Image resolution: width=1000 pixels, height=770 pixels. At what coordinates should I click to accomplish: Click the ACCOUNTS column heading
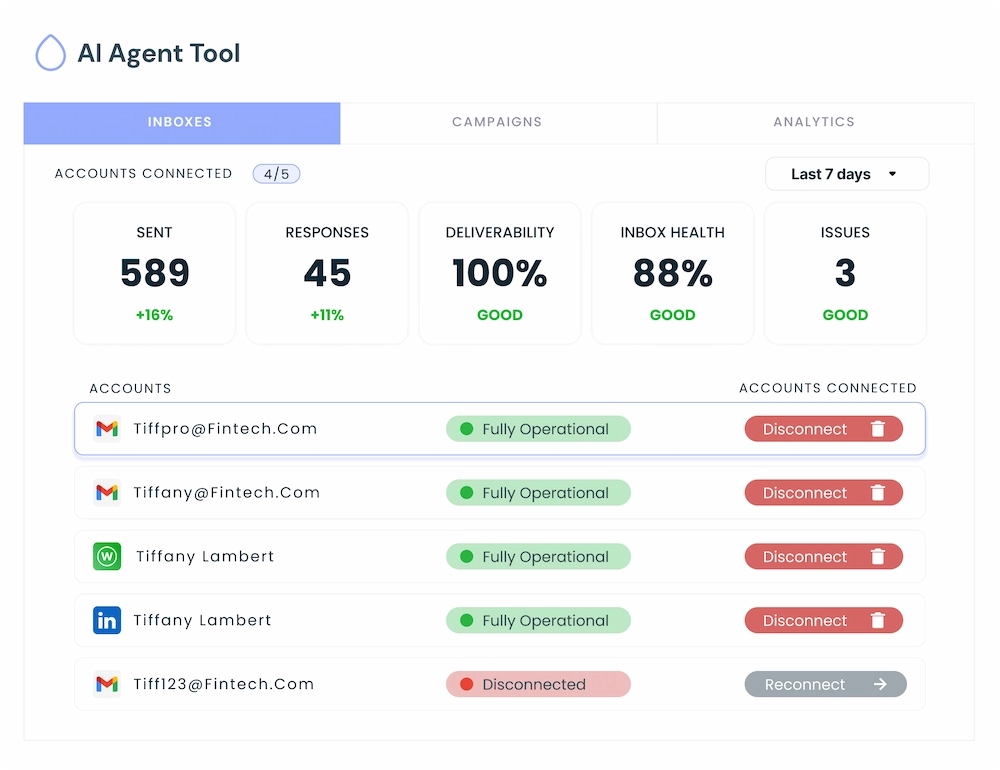point(130,389)
